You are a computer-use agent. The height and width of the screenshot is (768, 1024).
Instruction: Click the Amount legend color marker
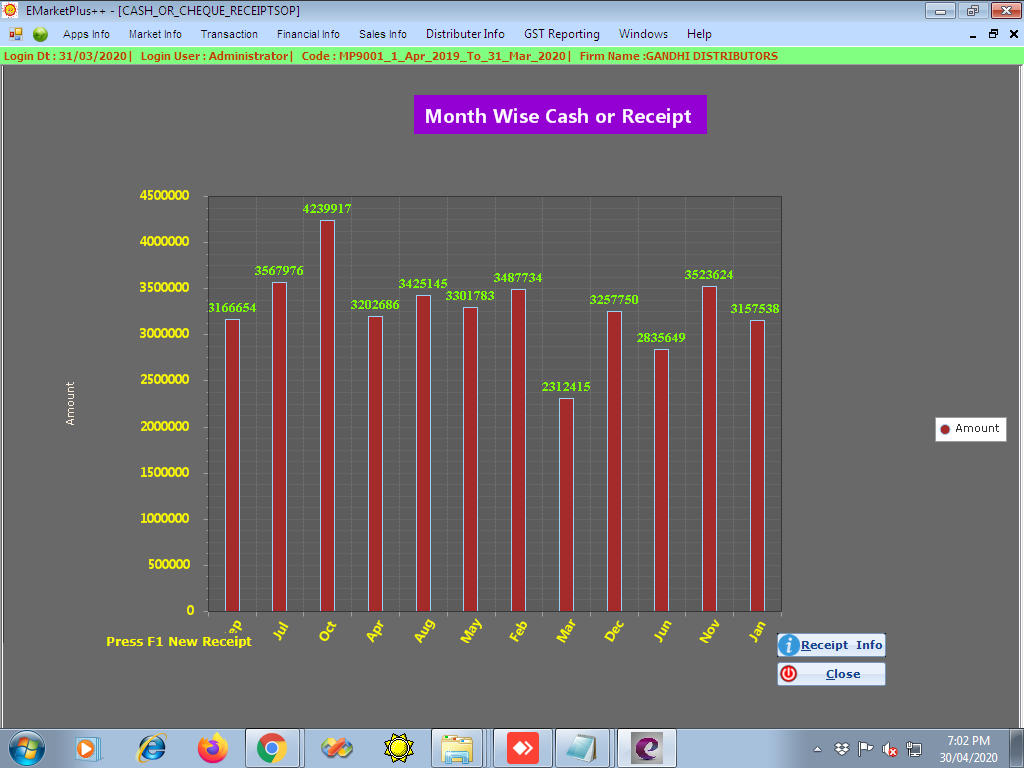945,429
